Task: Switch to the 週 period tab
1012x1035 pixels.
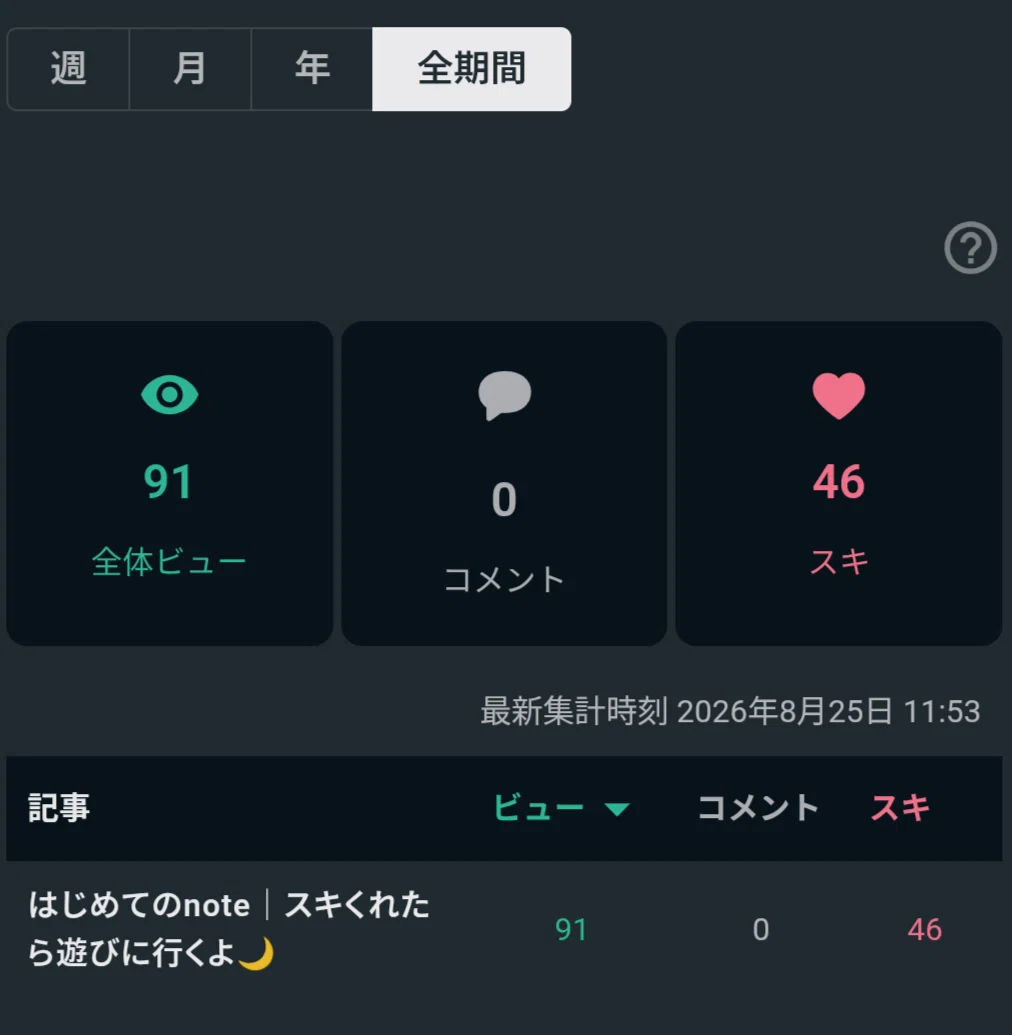Action: [68, 69]
